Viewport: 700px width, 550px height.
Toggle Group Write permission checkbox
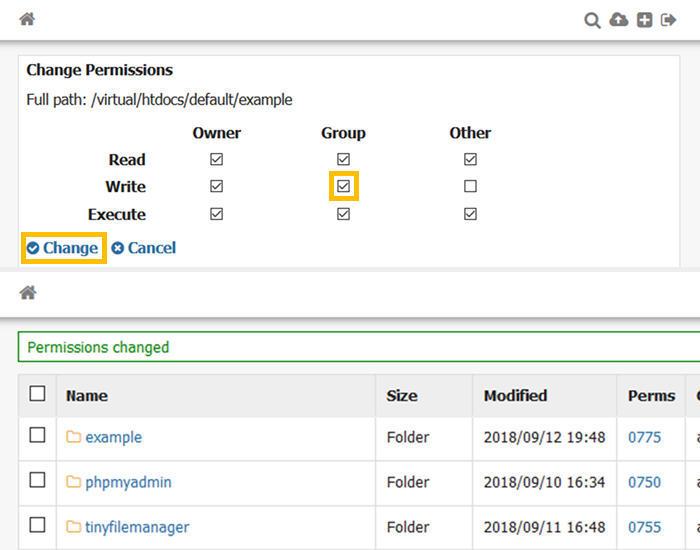pyautogui.click(x=344, y=186)
